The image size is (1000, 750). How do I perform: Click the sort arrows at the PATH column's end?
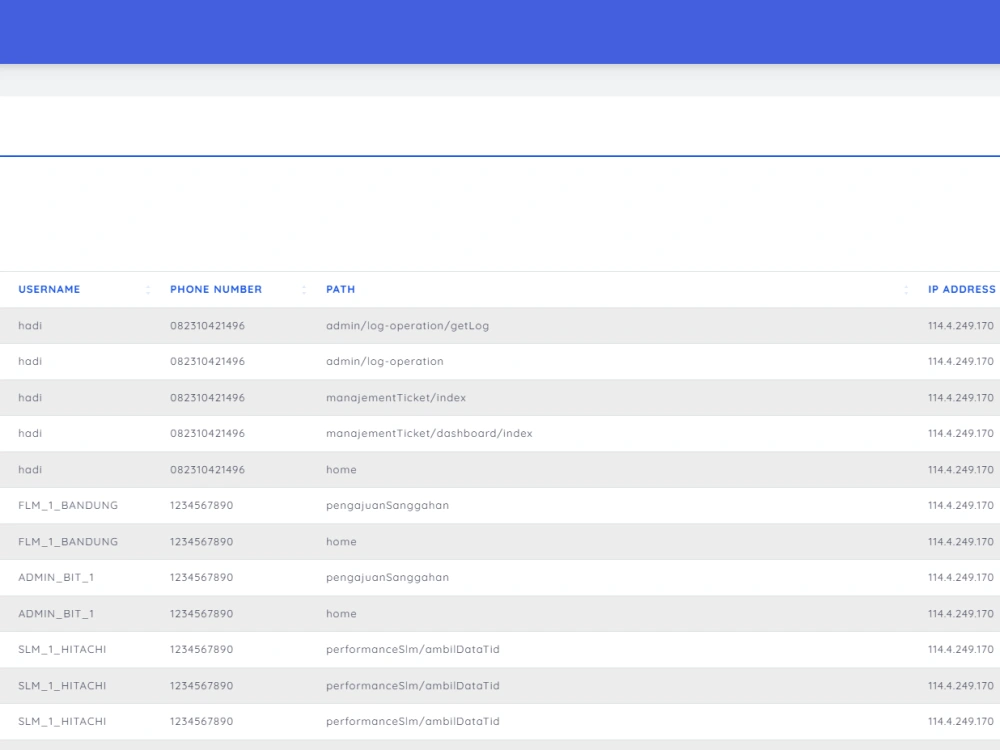pyautogui.click(x=906, y=290)
